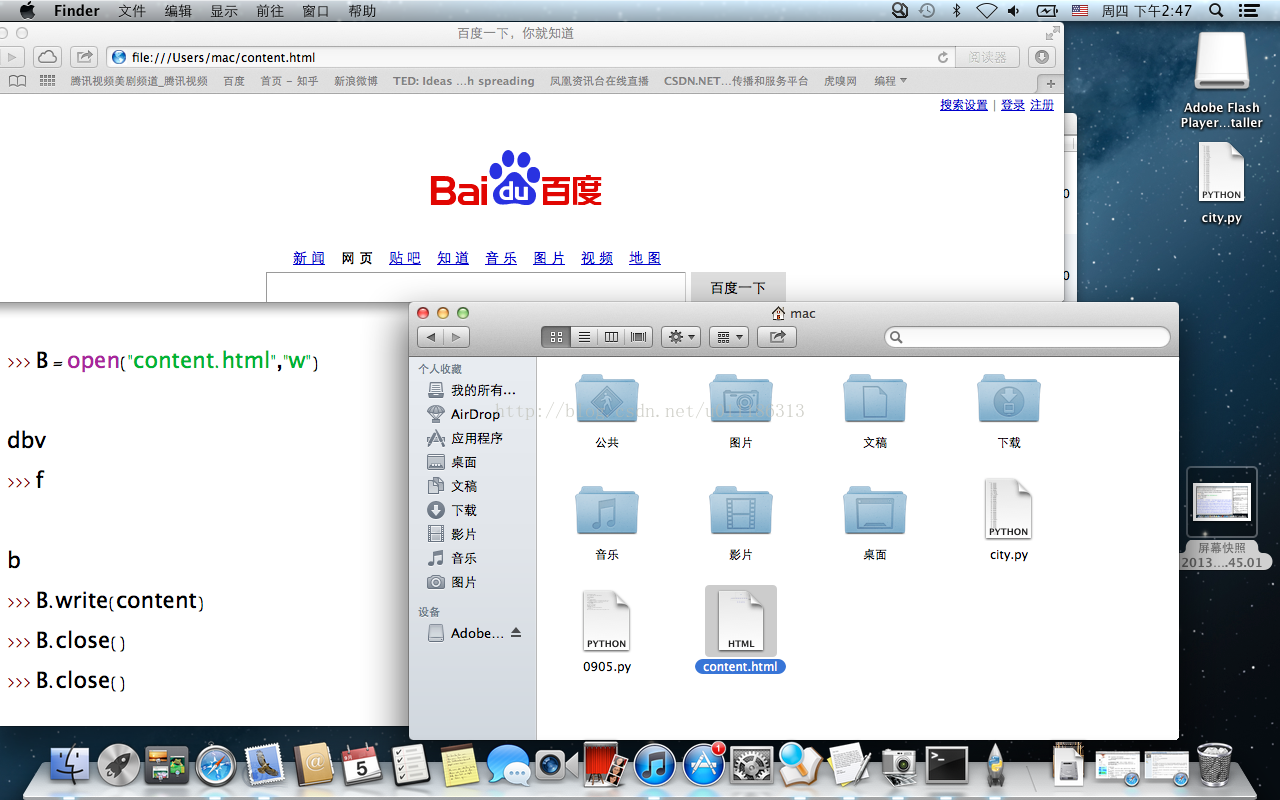Click the Bluetooth icon in menu bar

click(956, 11)
